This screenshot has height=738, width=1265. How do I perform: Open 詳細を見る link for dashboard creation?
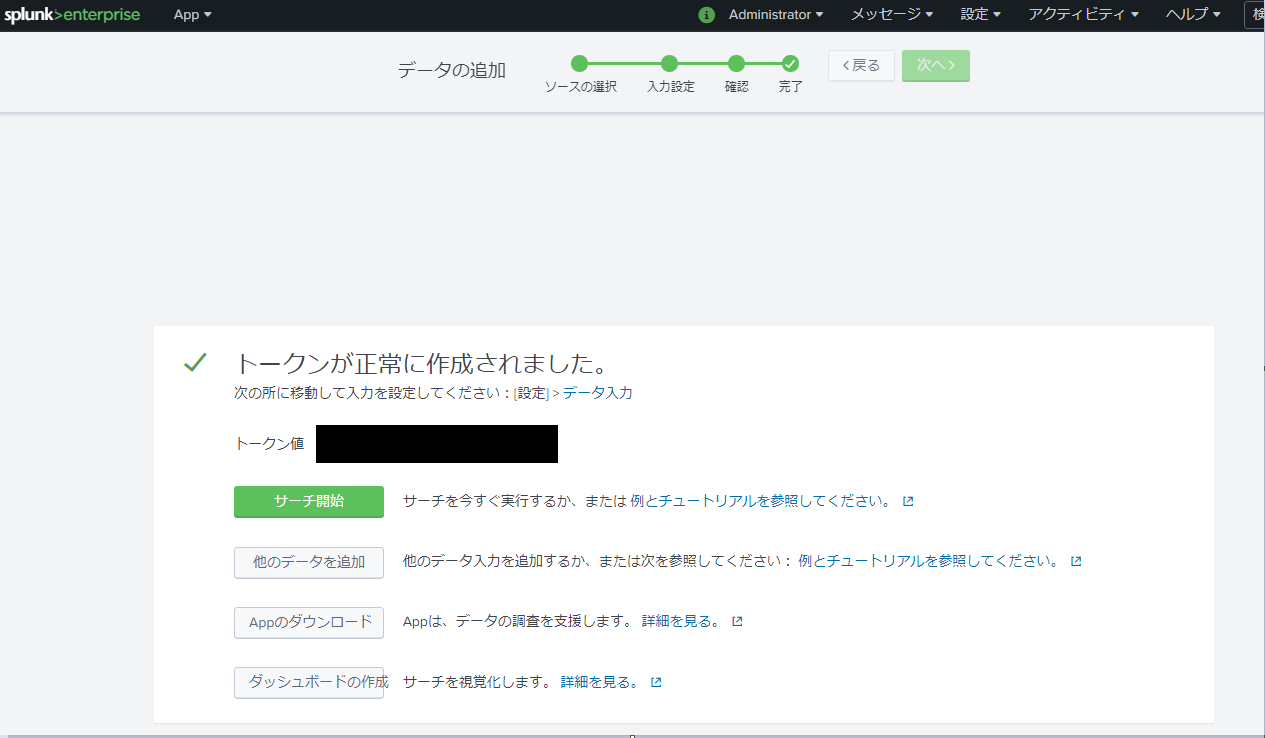pyautogui.click(x=600, y=682)
